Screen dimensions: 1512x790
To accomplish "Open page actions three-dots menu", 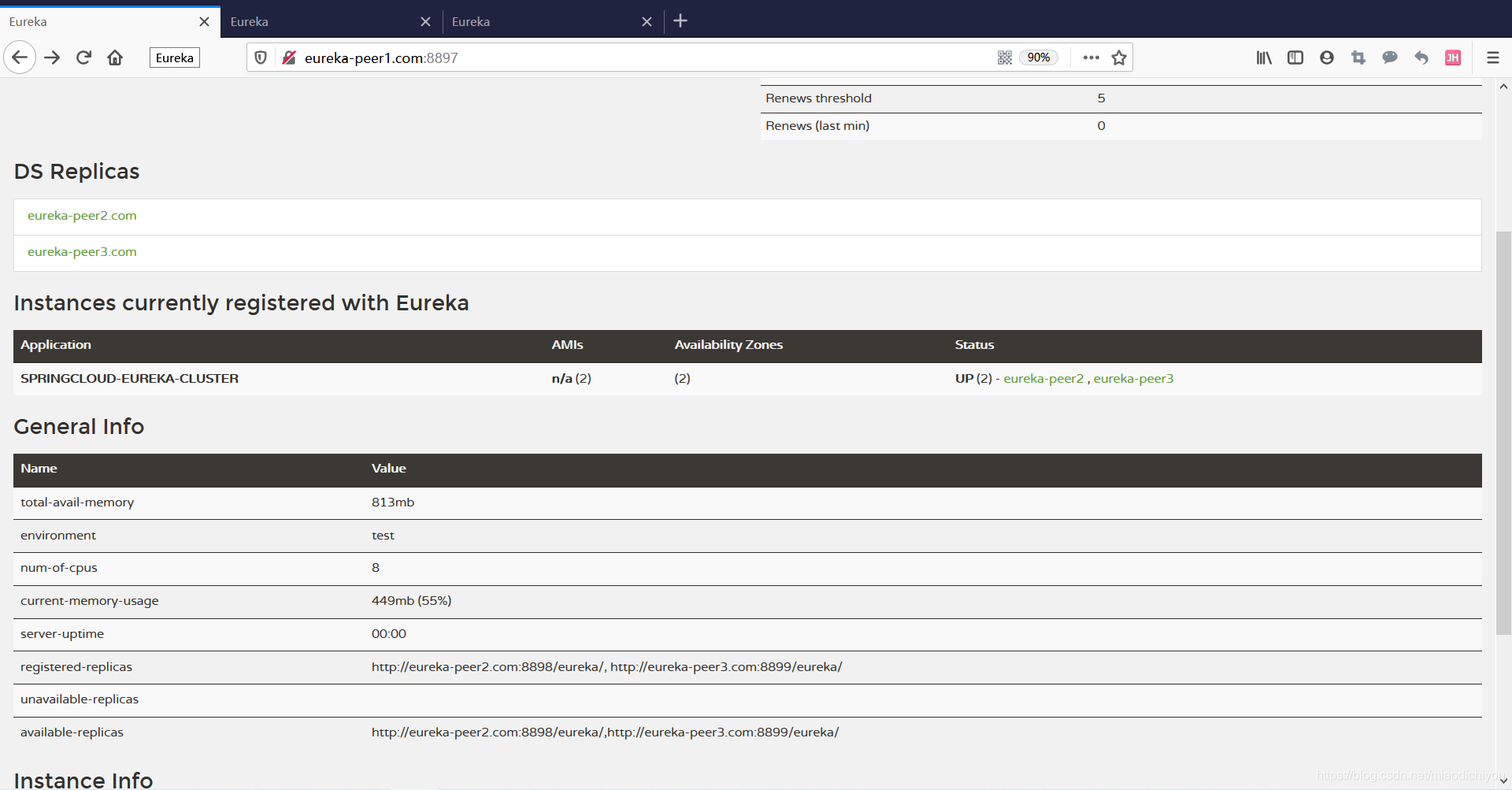I will coord(1091,57).
